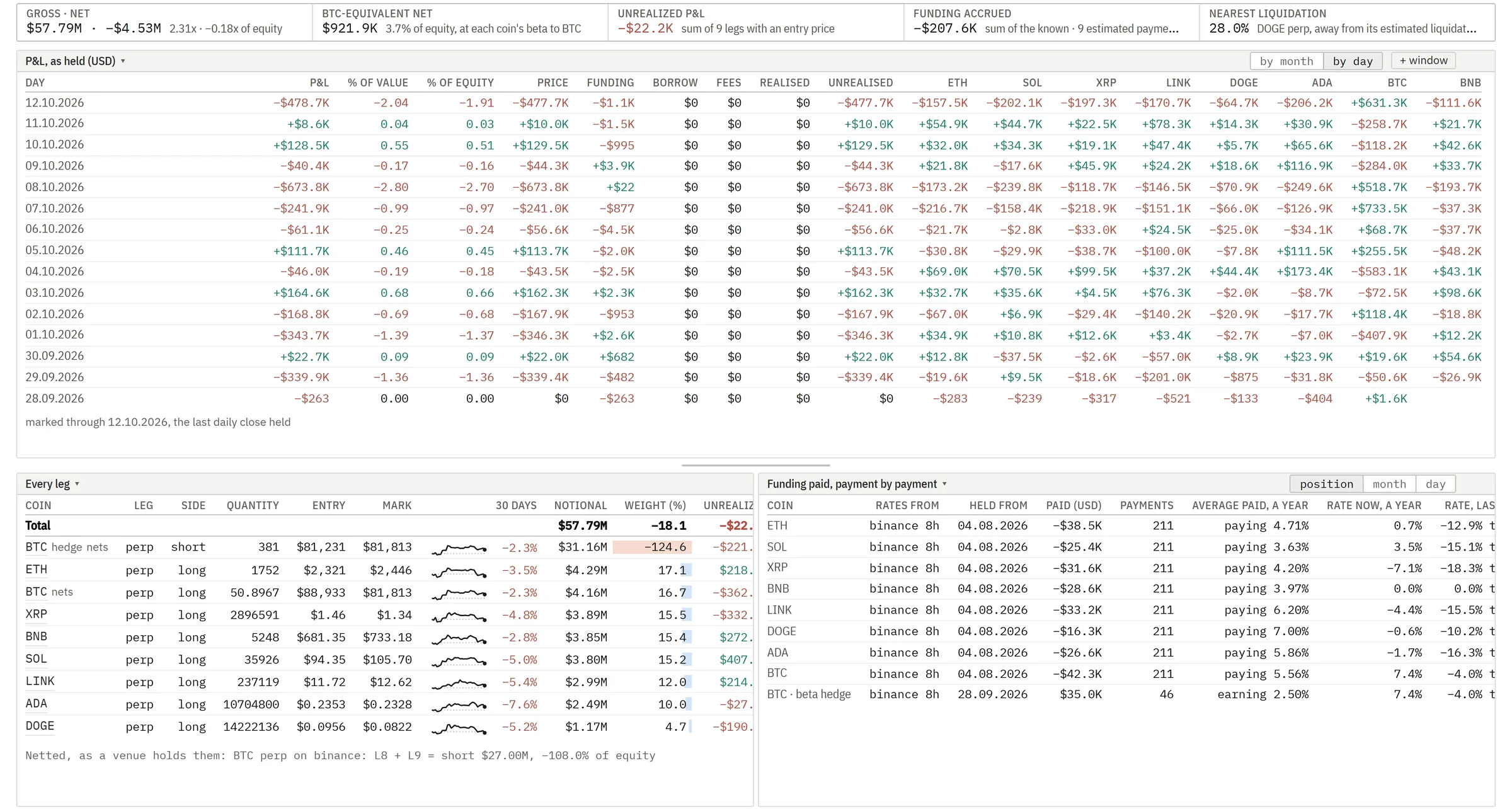Select the LINK row in funding table
1512x809 pixels.
pyautogui.click(x=1130, y=610)
